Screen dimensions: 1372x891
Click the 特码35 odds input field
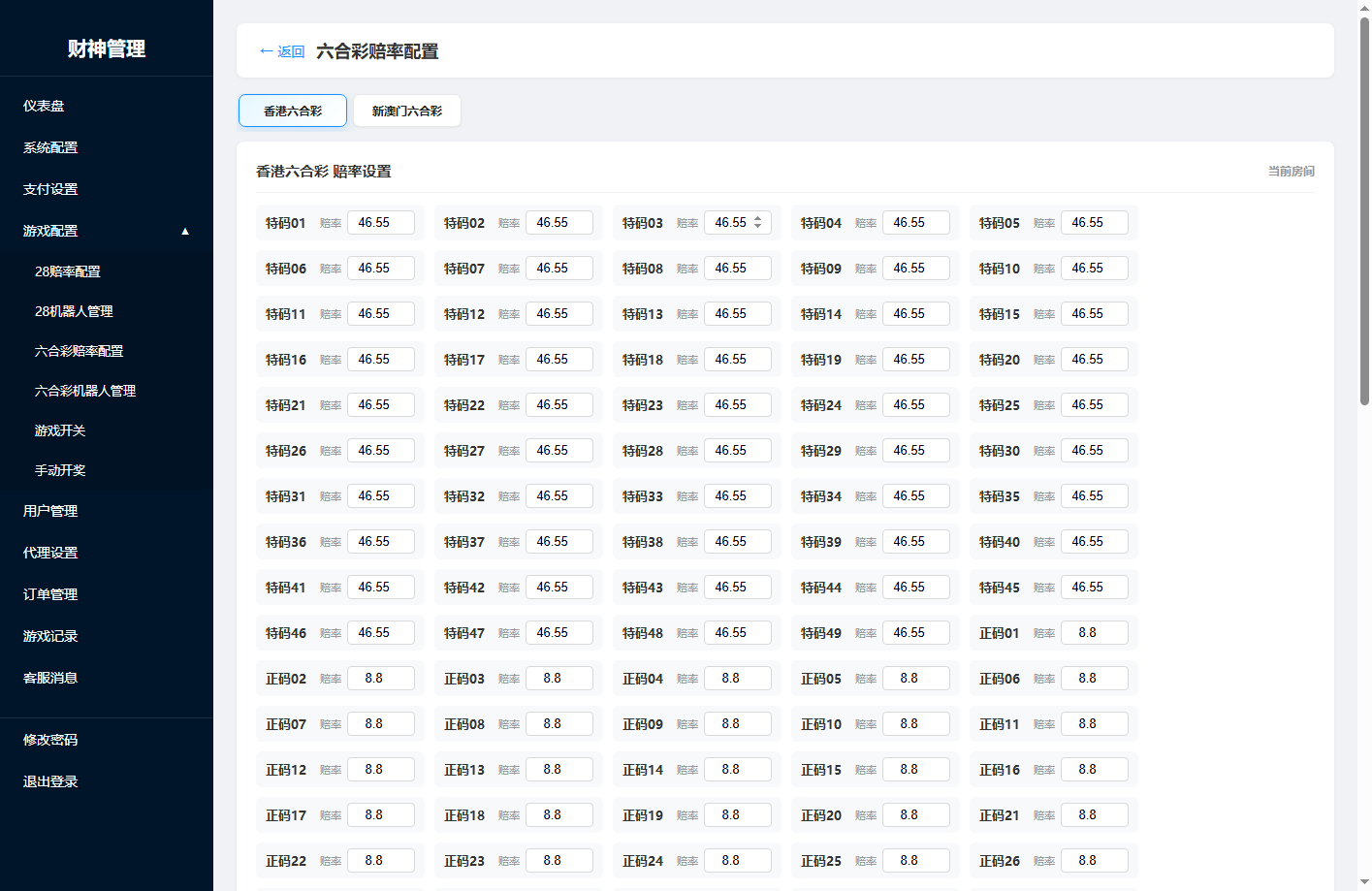[1095, 496]
